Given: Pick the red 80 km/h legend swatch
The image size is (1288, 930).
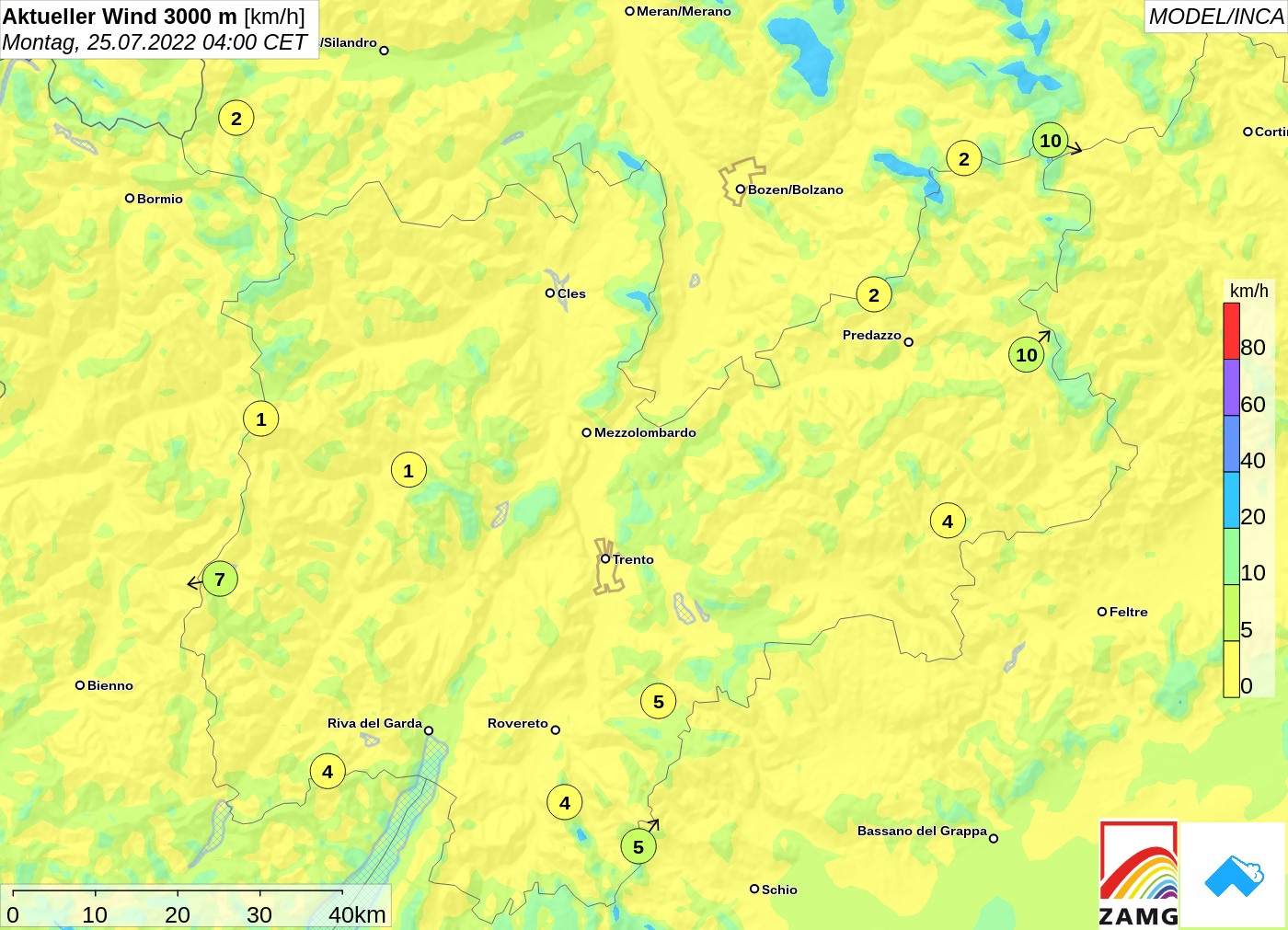Looking at the screenshot, I should pos(1231,331).
